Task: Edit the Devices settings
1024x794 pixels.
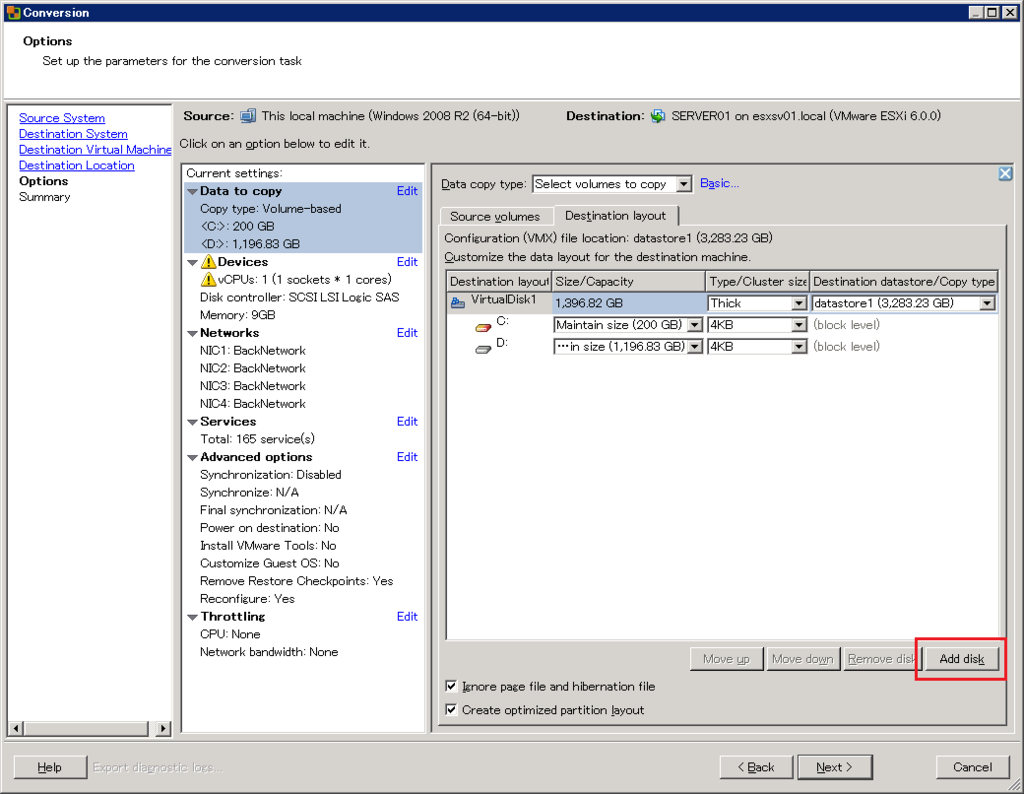Action: 407,262
